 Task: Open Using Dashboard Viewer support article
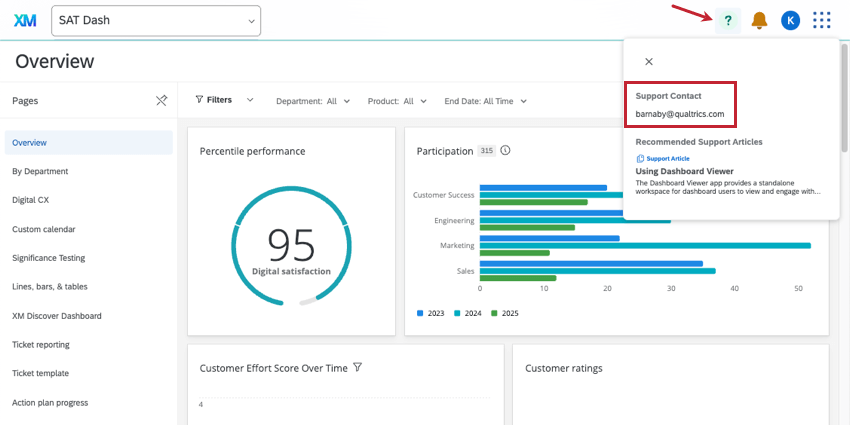click(685, 171)
